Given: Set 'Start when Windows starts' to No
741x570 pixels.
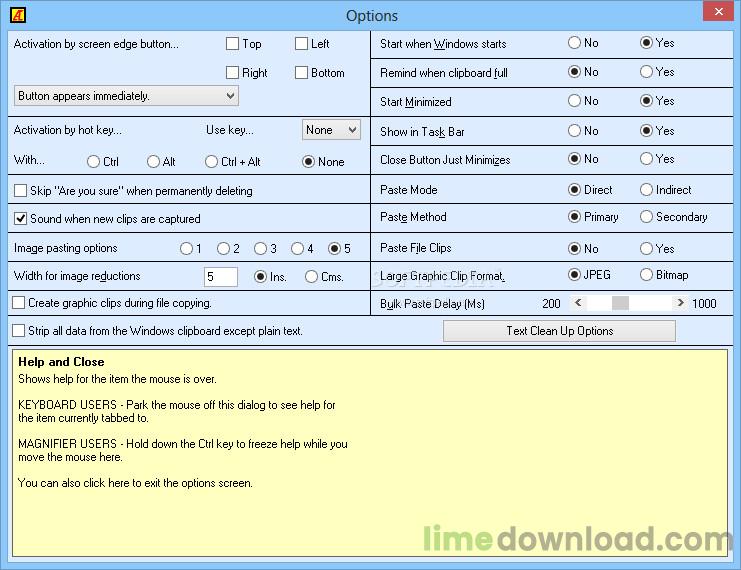Looking at the screenshot, I should (x=574, y=44).
